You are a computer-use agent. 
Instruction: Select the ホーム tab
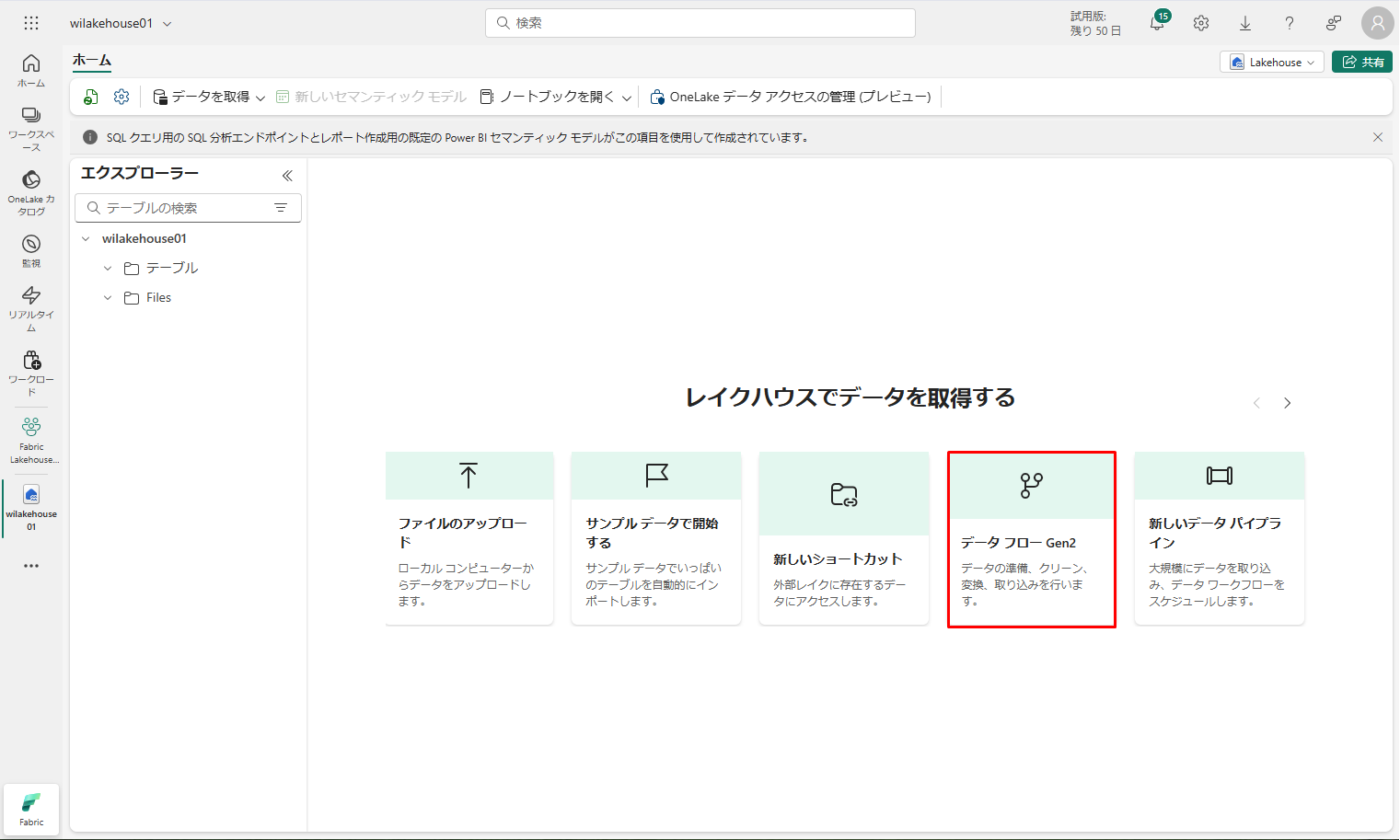92,61
